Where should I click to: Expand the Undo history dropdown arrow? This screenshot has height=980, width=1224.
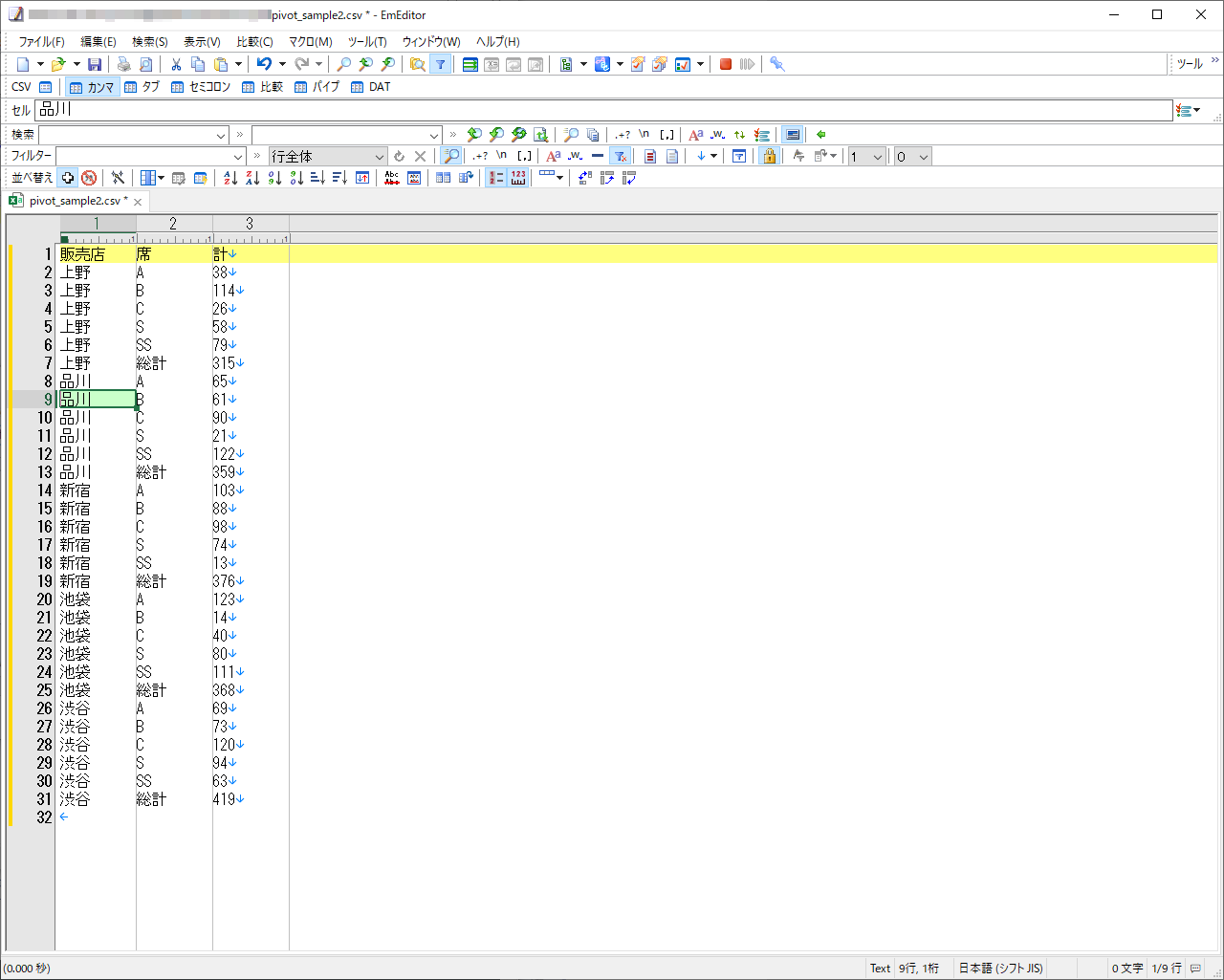pyautogui.click(x=282, y=64)
